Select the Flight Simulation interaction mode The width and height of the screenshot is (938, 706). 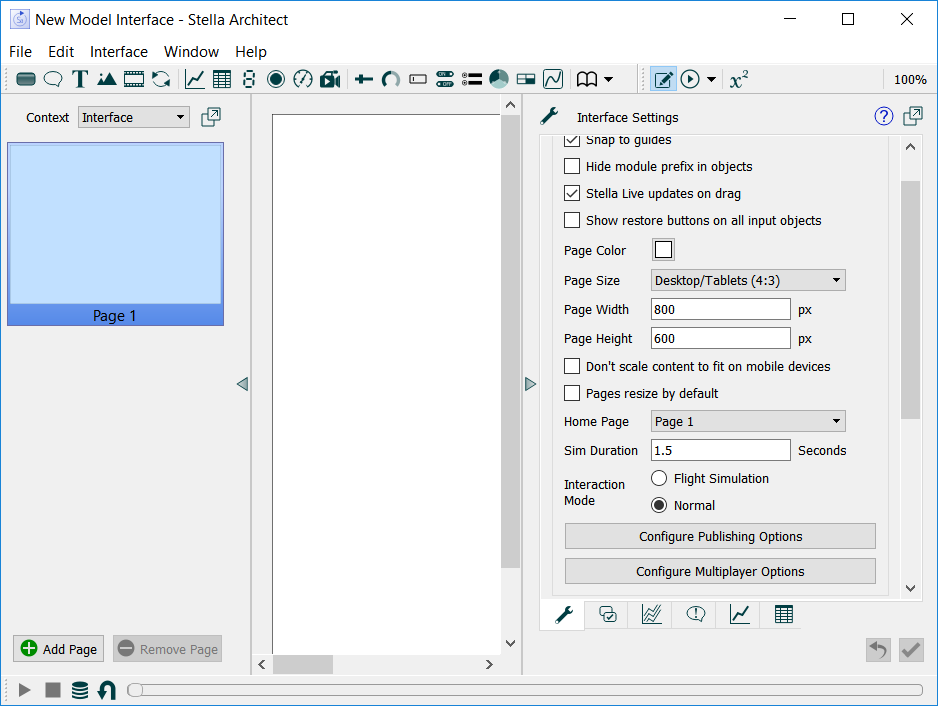(659, 478)
